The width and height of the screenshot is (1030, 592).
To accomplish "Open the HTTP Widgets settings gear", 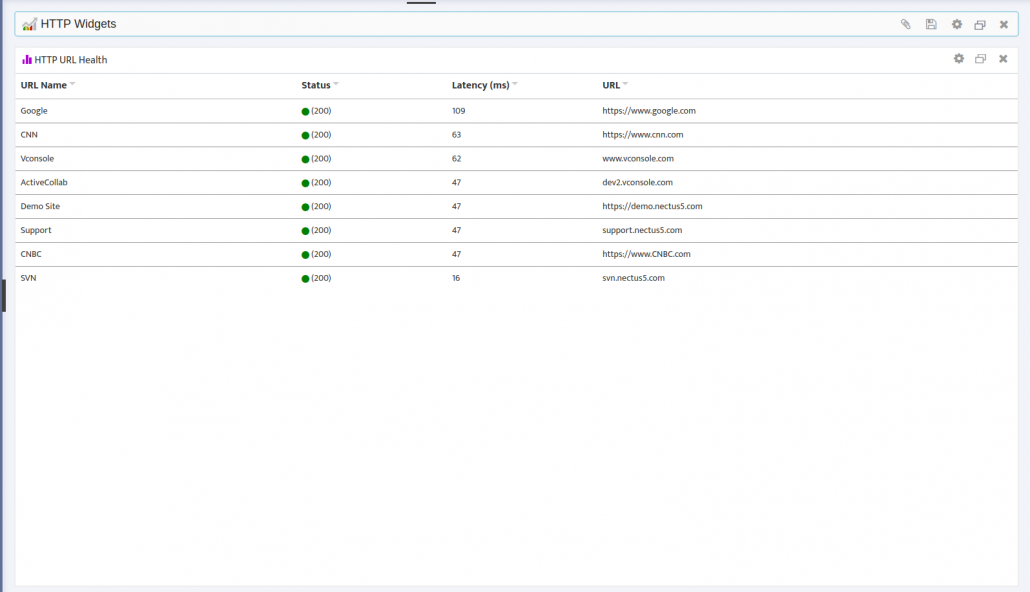I will pos(957,23).
